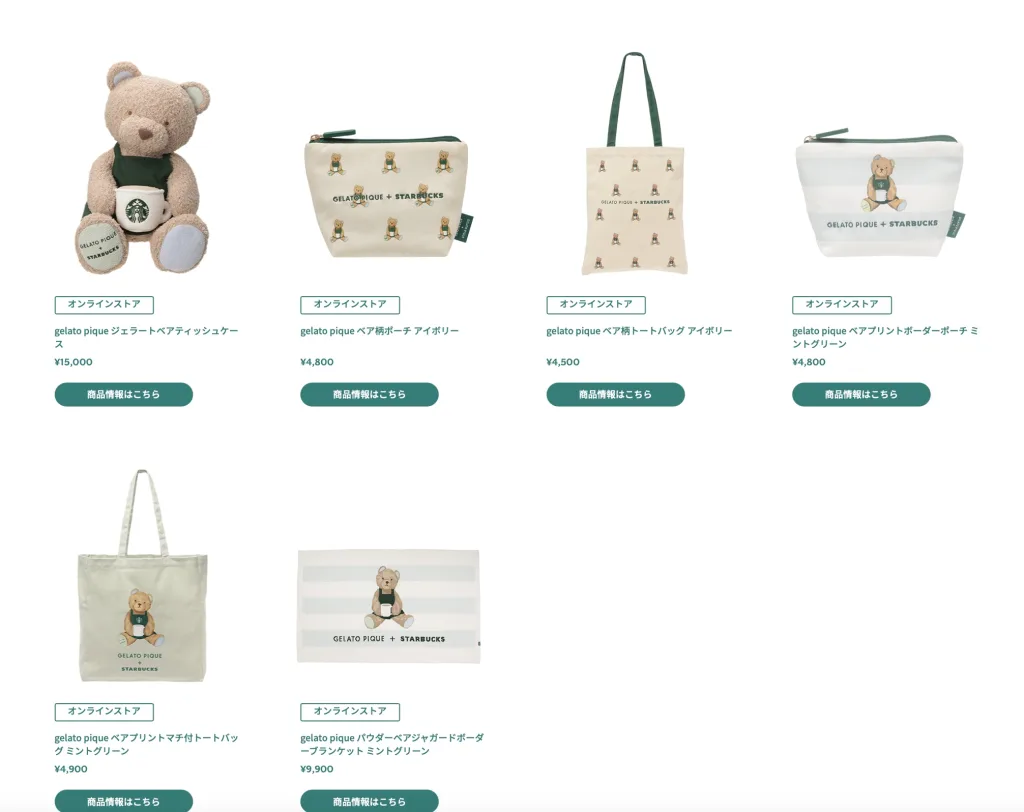Open the パウダーベアジャガードボーダーブランケット title link
Image resolution: width=1024 pixels, height=812 pixels.
coord(392,744)
